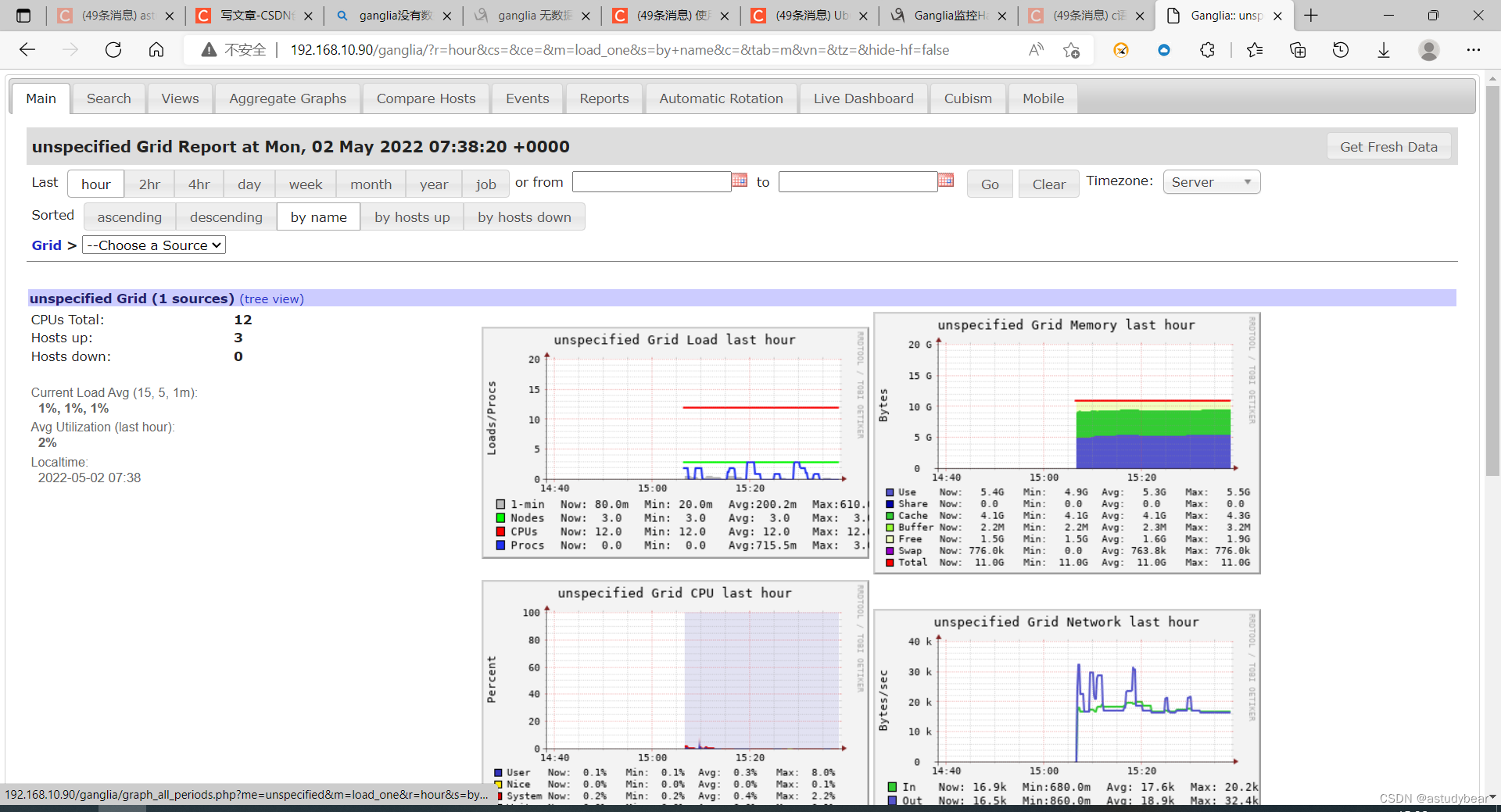Sort hosts by name
1501x812 pixels.
(x=319, y=217)
